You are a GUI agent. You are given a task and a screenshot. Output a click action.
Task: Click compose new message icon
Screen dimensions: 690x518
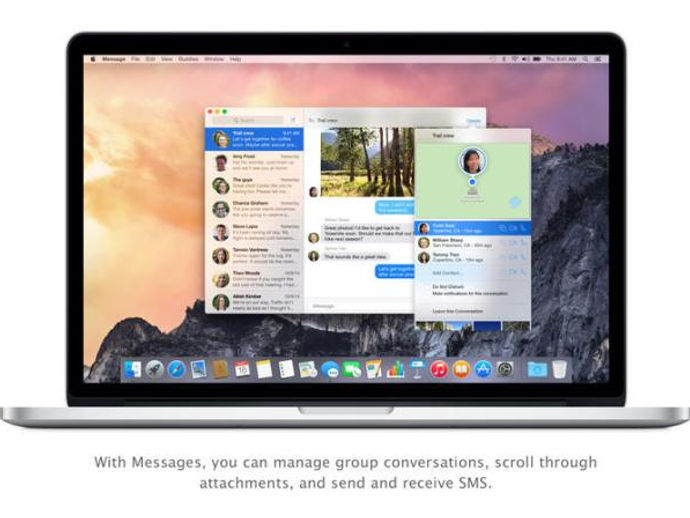pyautogui.click(x=293, y=120)
